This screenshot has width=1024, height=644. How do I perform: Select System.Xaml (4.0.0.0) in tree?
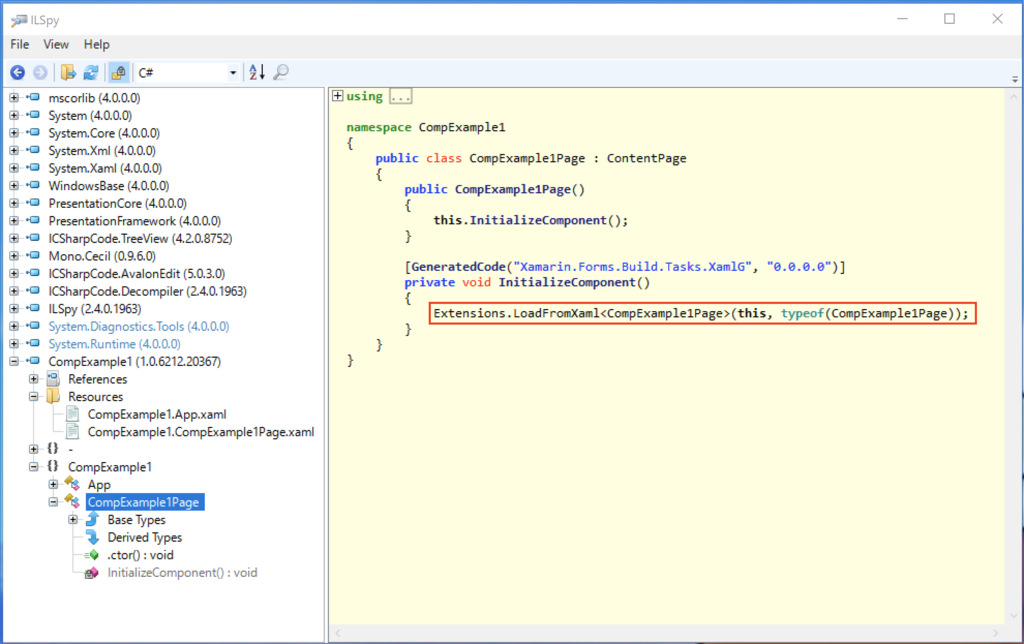click(x=105, y=169)
